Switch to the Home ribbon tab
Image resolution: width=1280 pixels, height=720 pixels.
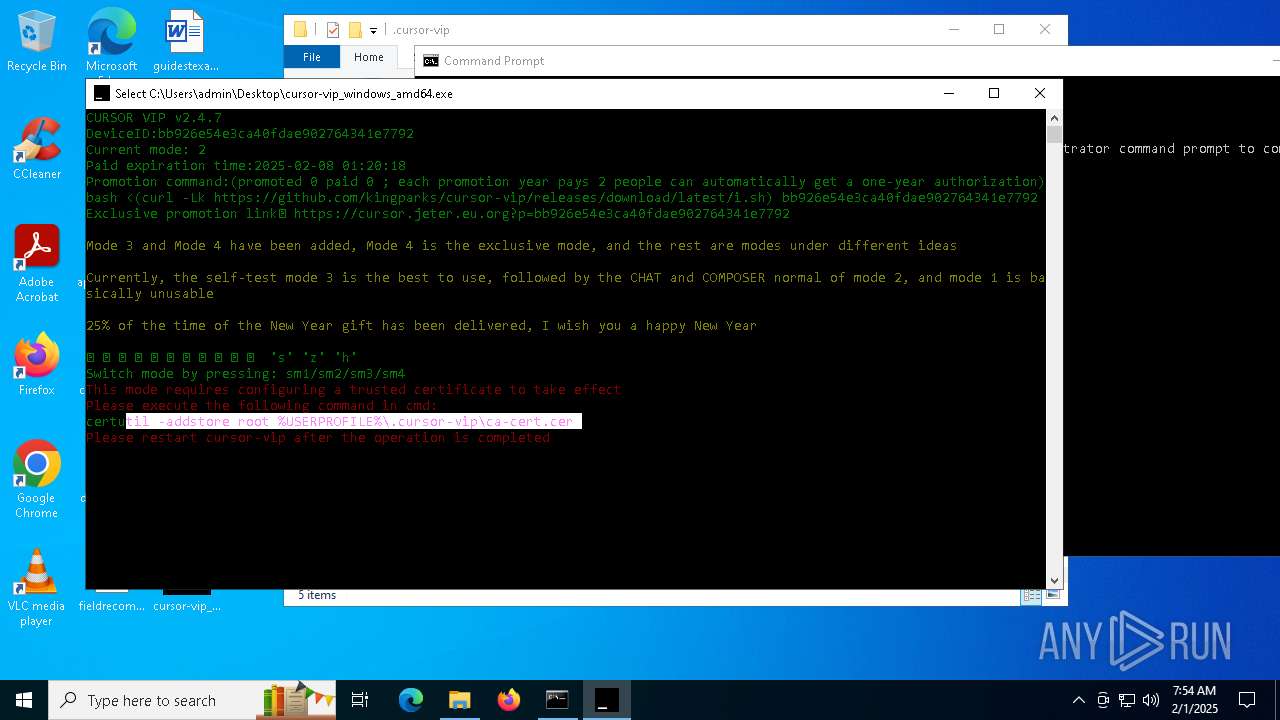[x=368, y=57]
